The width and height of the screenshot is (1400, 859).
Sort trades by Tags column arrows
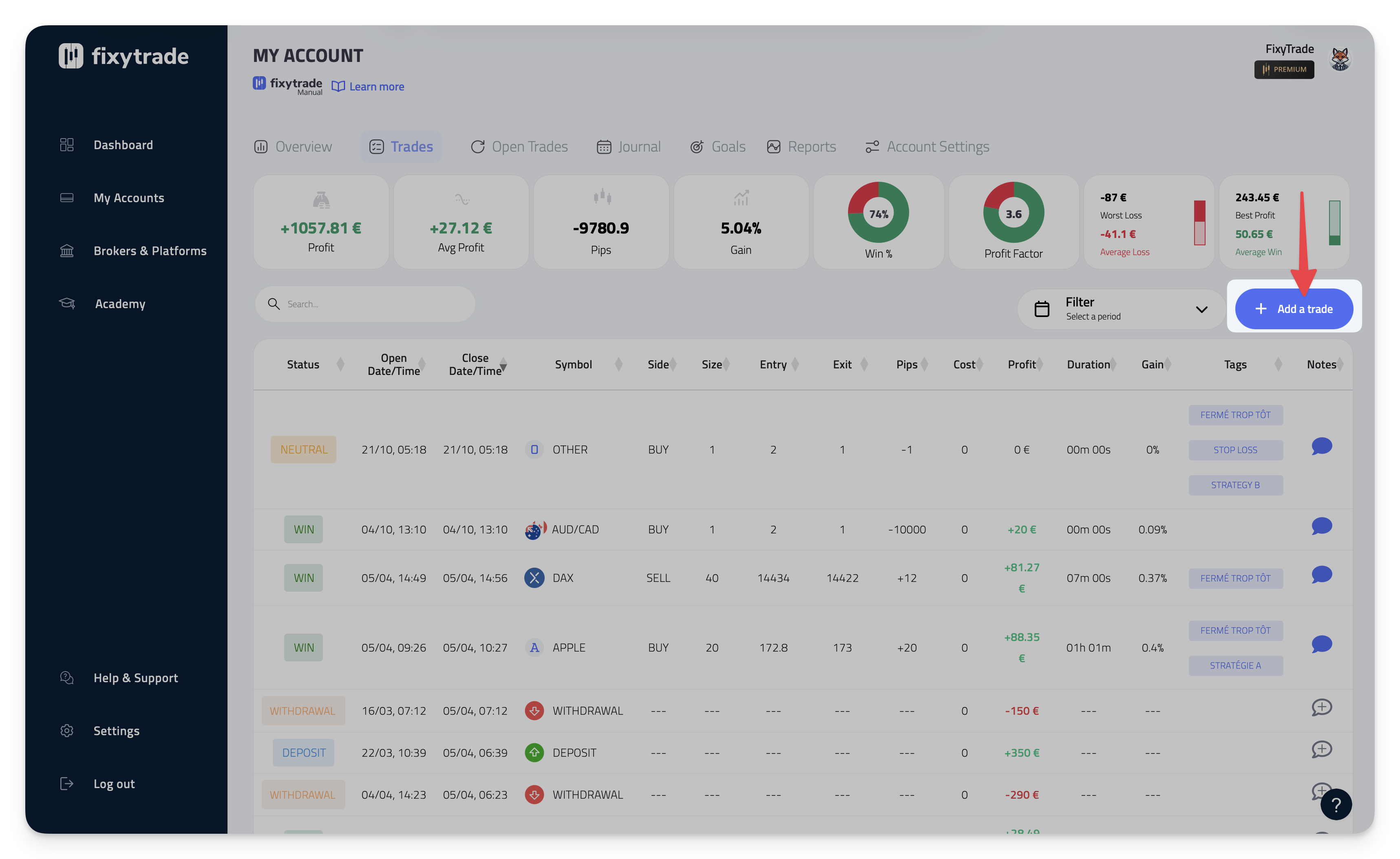point(1279,365)
